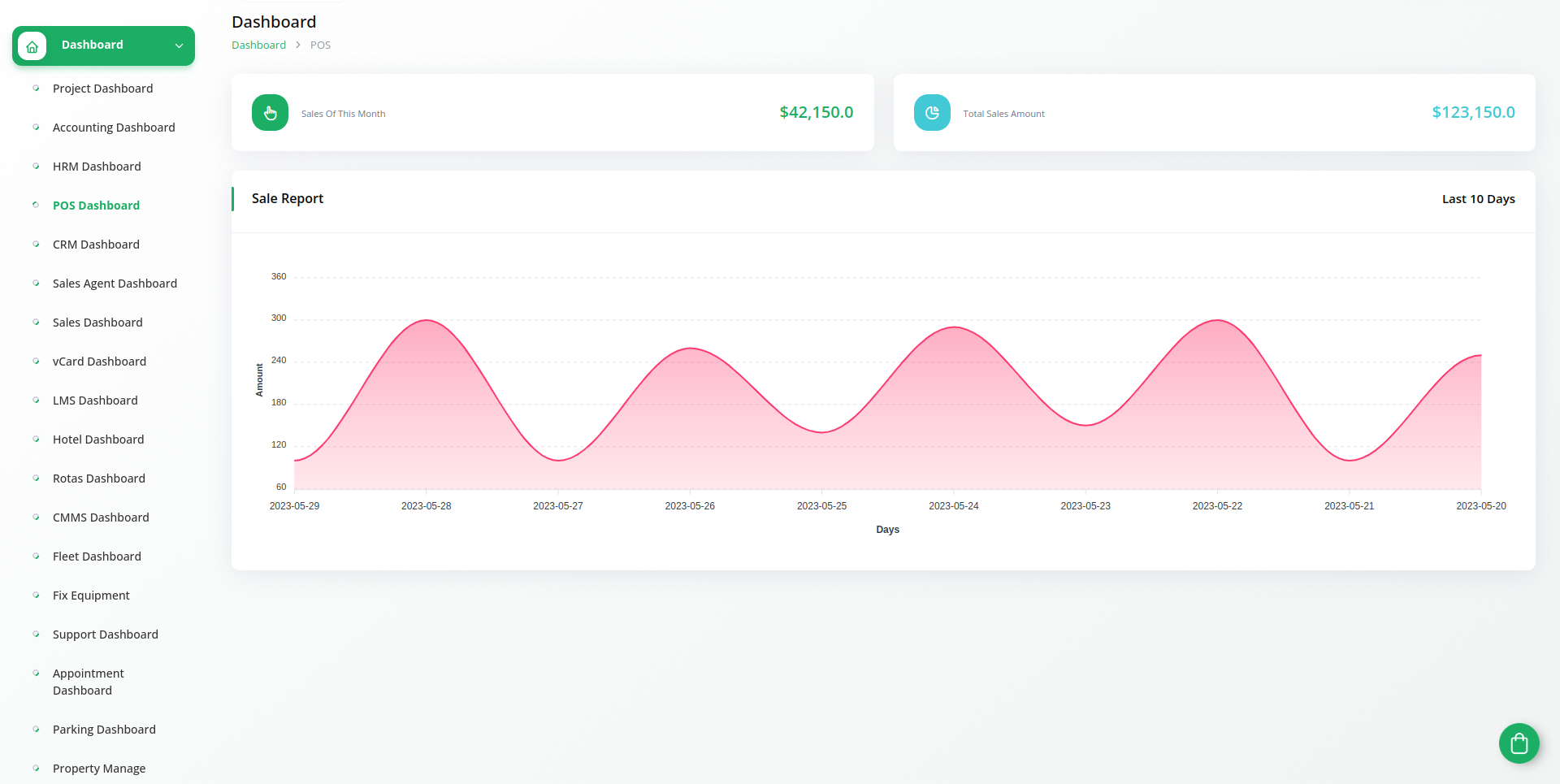Go to HRM Dashboard
Image resolution: width=1560 pixels, height=784 pixels.
coord(97,167)
